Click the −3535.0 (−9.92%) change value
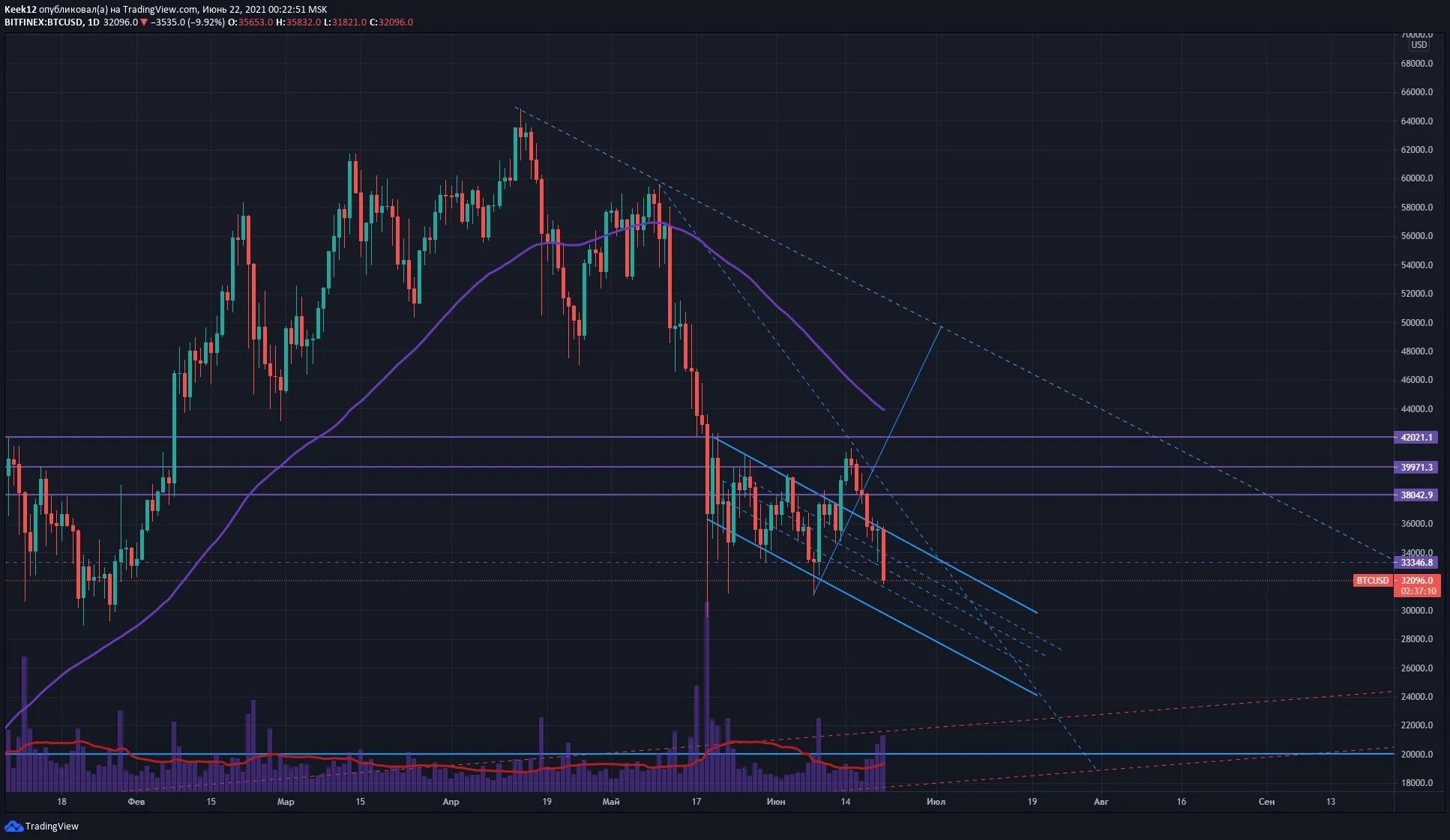 point(187,22)
